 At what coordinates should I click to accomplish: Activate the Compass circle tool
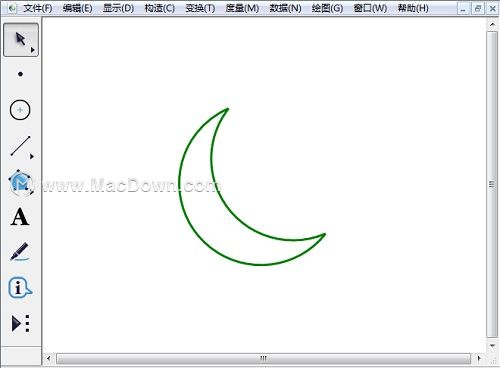(x=20, y=110)
